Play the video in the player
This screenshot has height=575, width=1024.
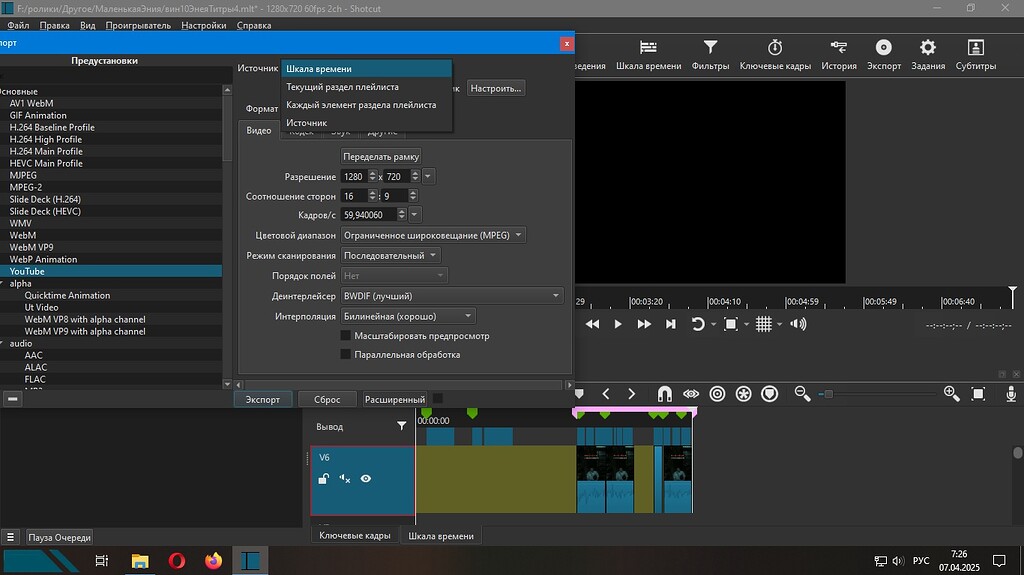point(618,324)
